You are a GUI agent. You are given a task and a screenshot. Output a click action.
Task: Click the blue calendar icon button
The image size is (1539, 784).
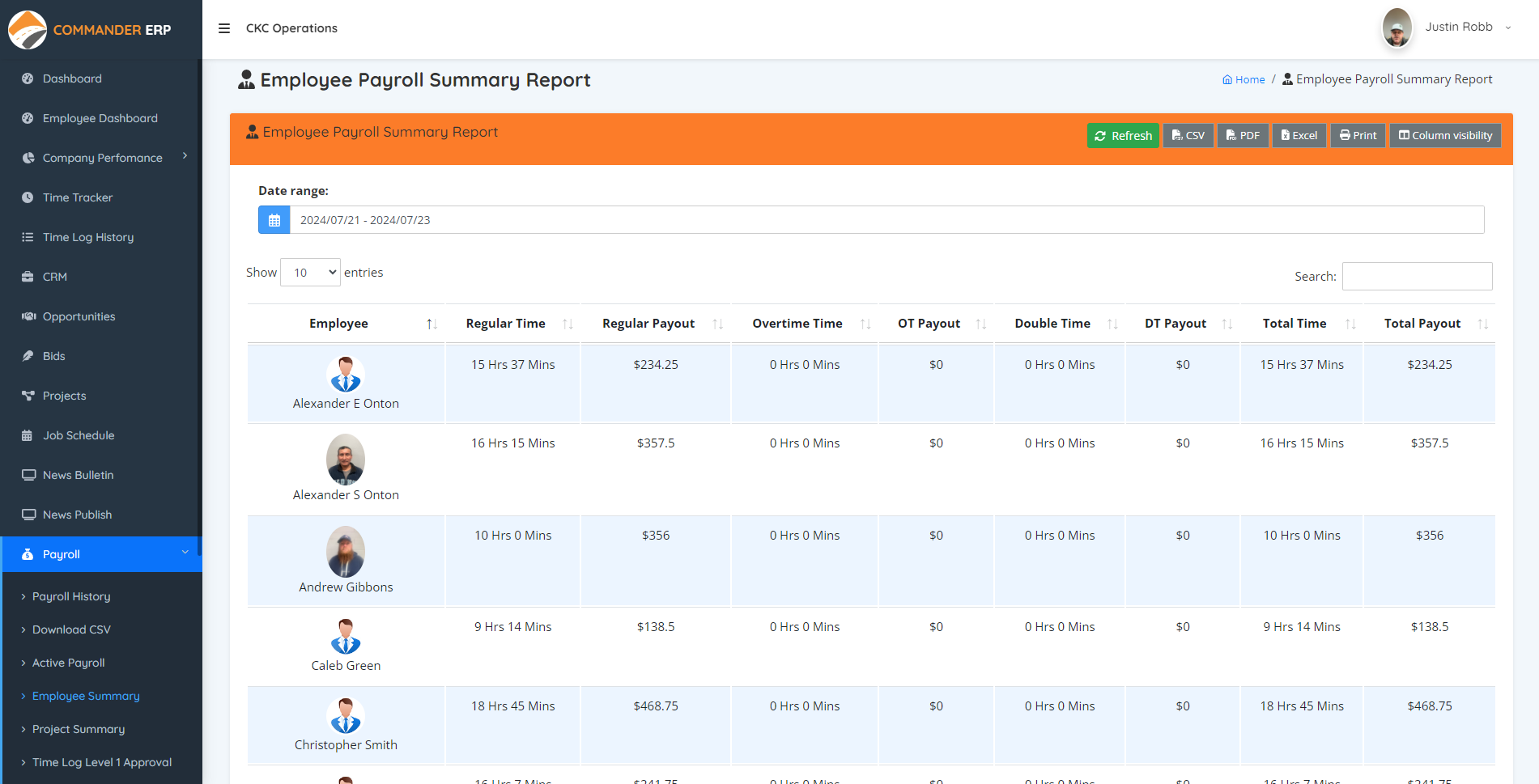coord(274,220)
